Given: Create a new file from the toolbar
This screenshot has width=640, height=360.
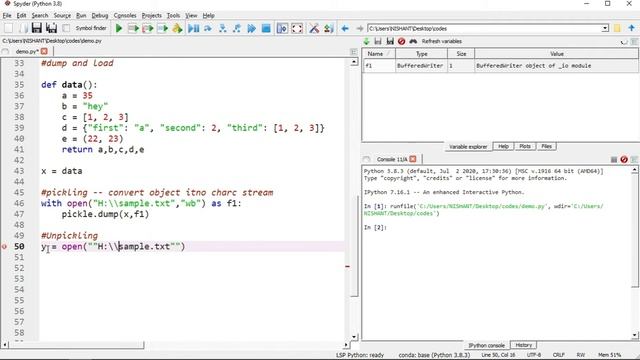Looking at the screenshot, I should tap(9, 28).
